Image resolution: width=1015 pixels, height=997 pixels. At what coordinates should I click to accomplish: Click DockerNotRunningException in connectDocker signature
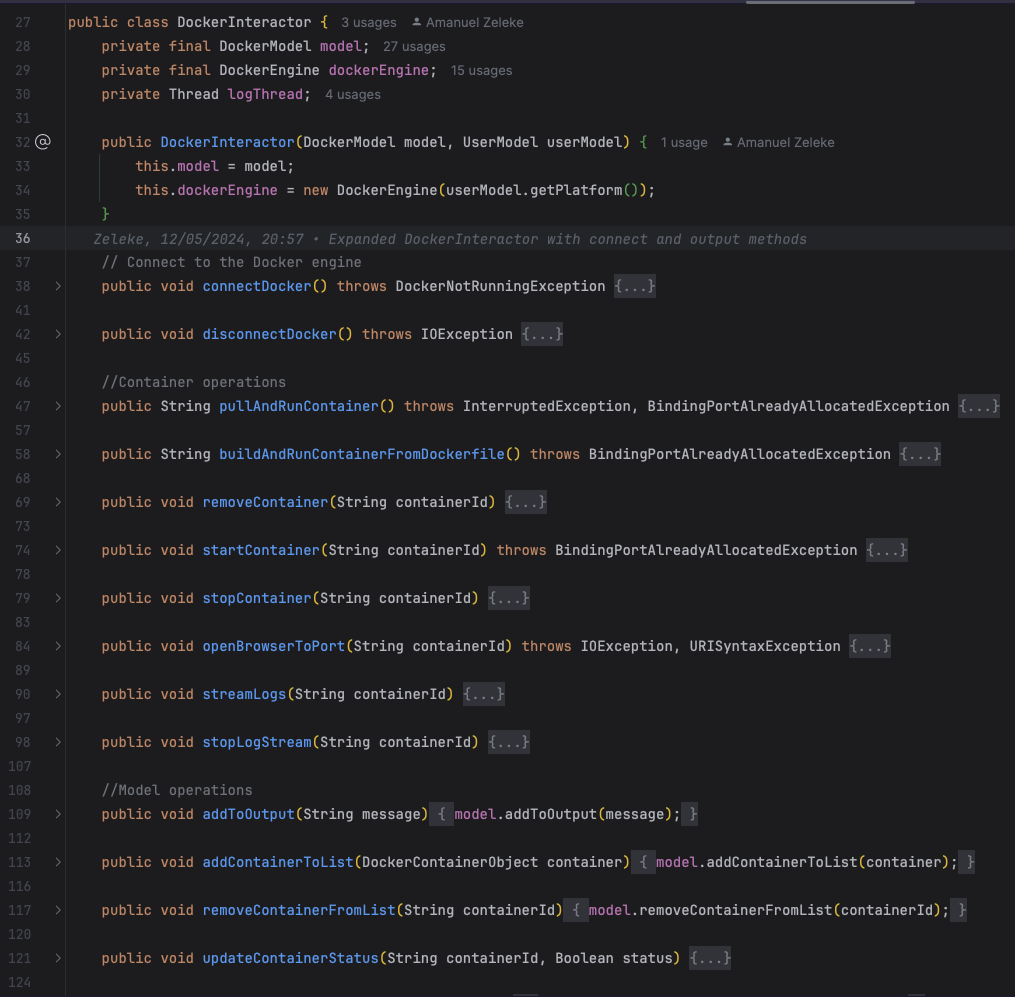click(x=500, y=286)
